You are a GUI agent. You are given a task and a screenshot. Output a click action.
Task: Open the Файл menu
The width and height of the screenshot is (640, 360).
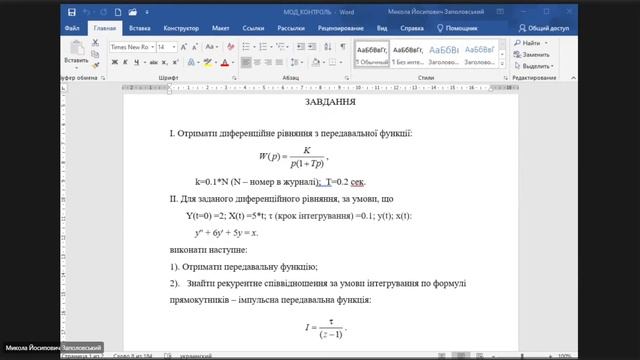point(72,28)
